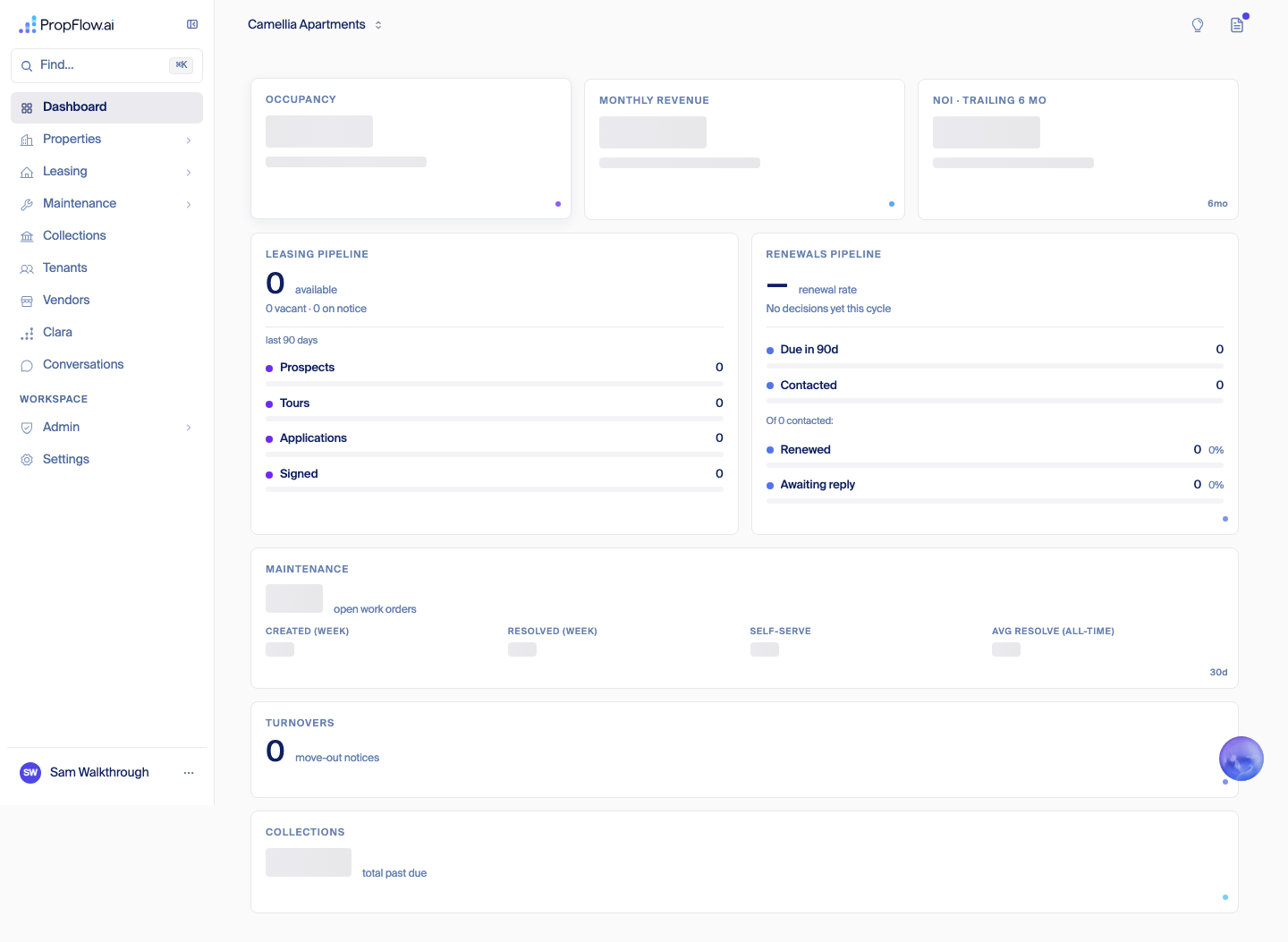The image size is (1288, 942).
Task: Click the Vendors storefront icon
Action: [27, 301]
